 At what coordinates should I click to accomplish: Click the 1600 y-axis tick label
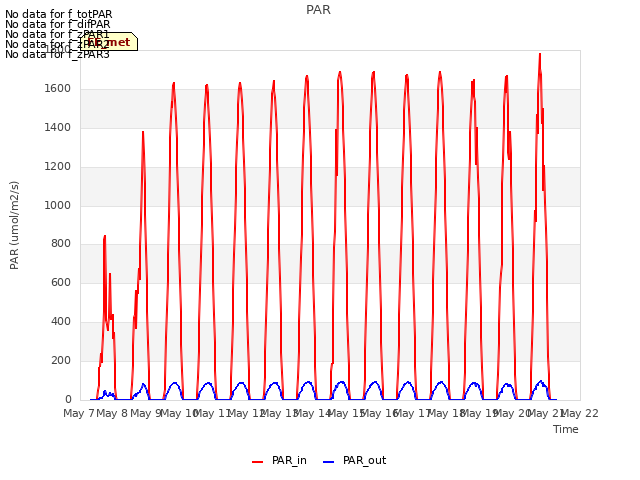[58, 89]
